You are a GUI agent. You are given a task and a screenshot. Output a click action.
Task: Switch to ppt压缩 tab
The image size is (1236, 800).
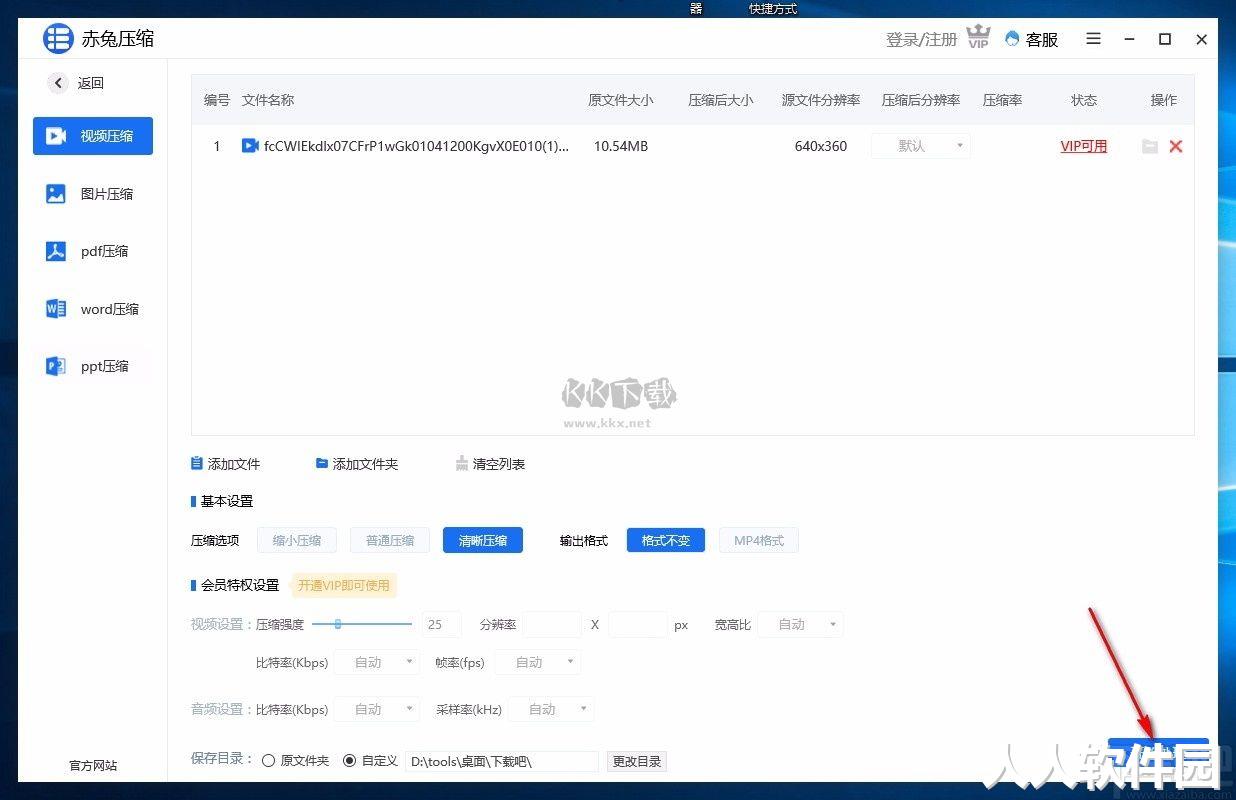[x=93, y=366]
